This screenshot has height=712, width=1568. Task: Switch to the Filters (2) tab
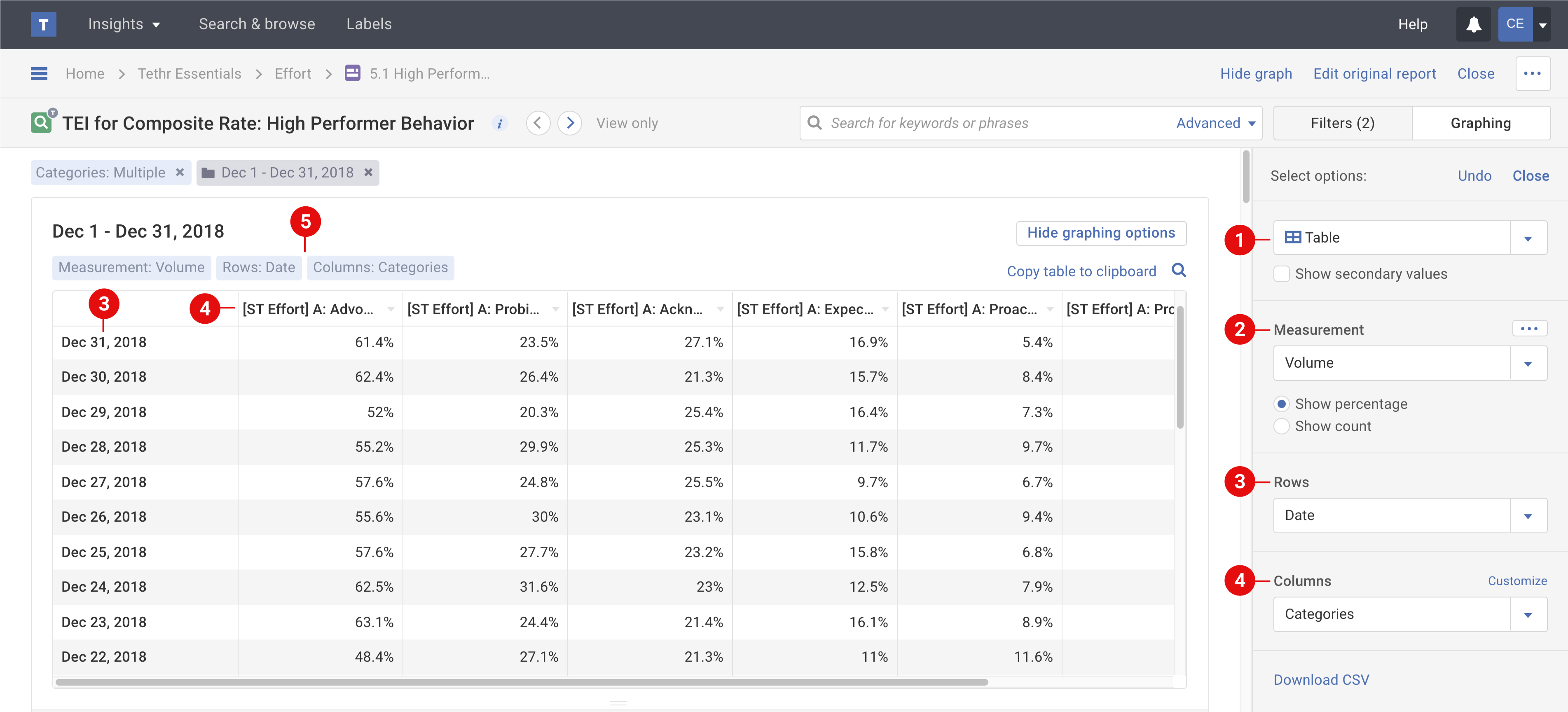1342,124
